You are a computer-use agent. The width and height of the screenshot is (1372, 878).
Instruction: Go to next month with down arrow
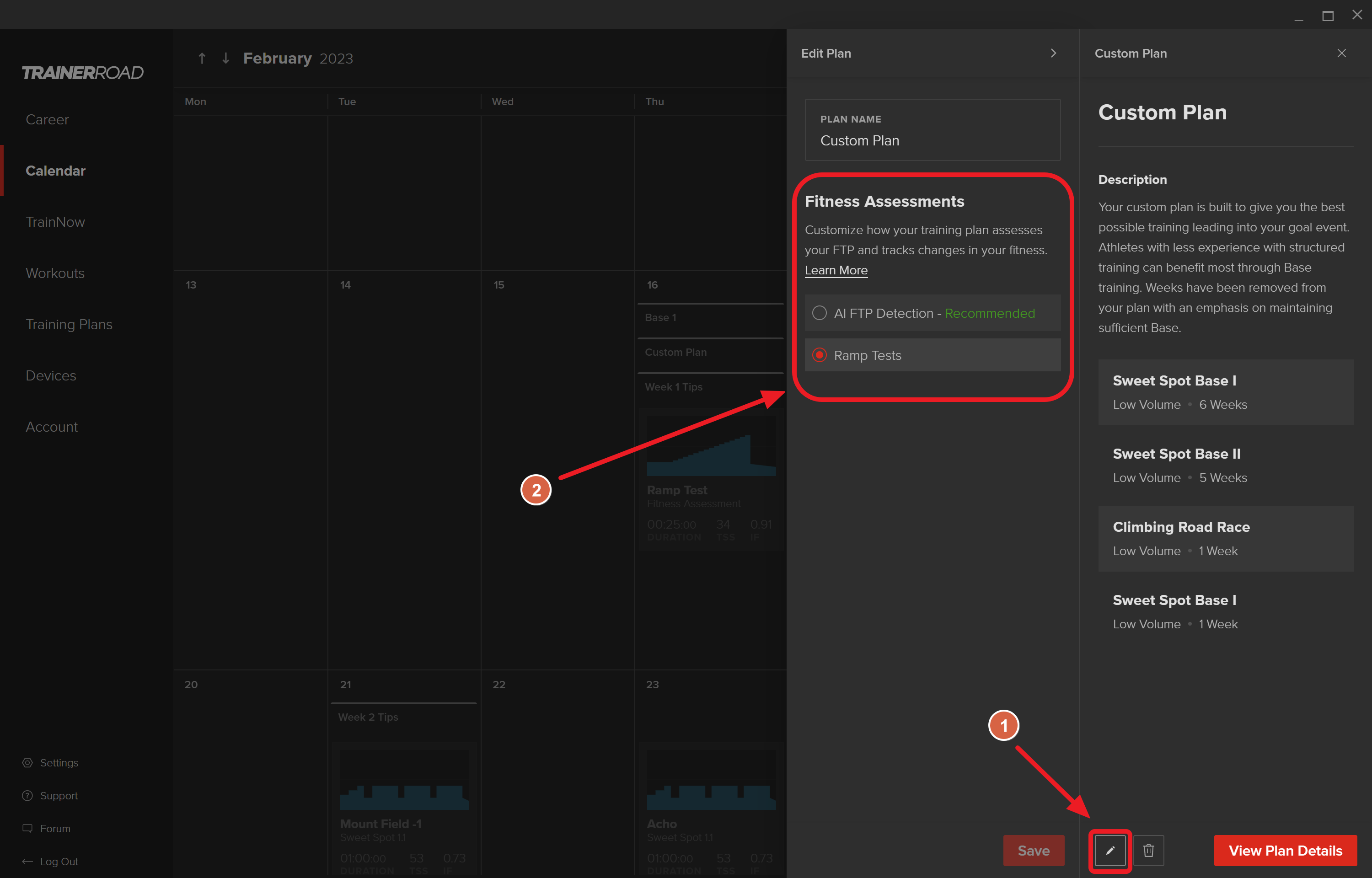(x=226, y=58)
